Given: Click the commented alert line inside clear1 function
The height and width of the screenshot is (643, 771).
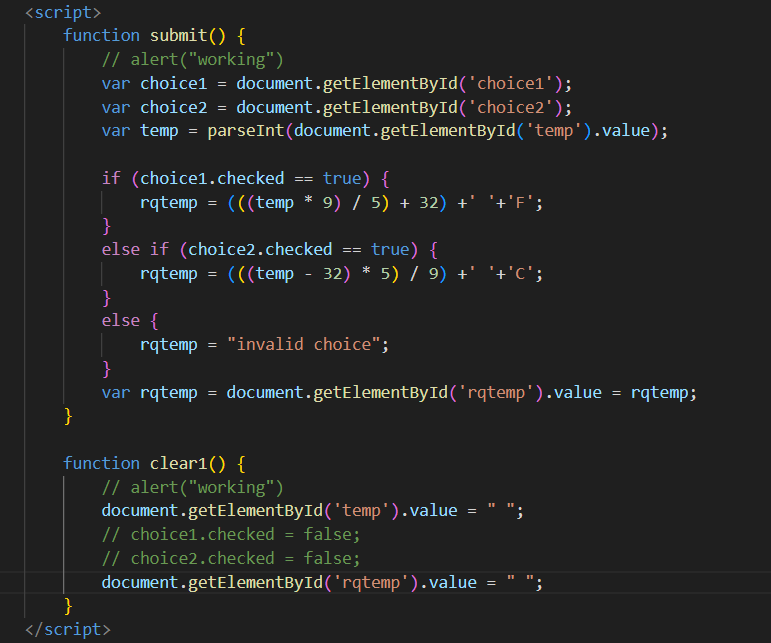Looking at the screenshot, I should (x=193, y=487).
